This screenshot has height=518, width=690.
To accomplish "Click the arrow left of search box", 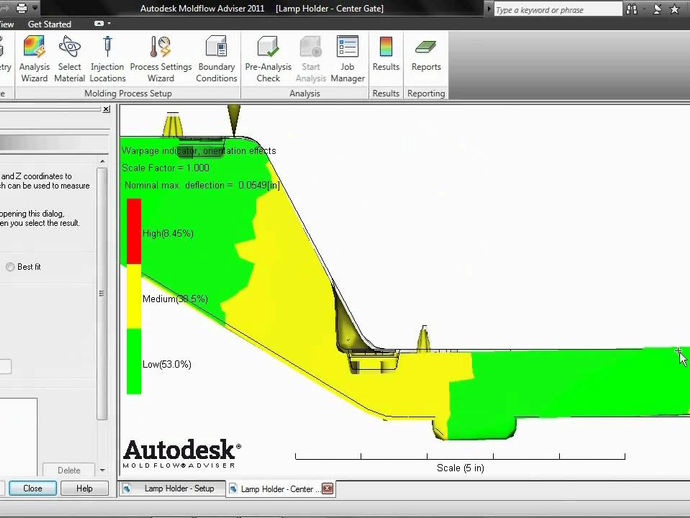I will coord(488,9).
